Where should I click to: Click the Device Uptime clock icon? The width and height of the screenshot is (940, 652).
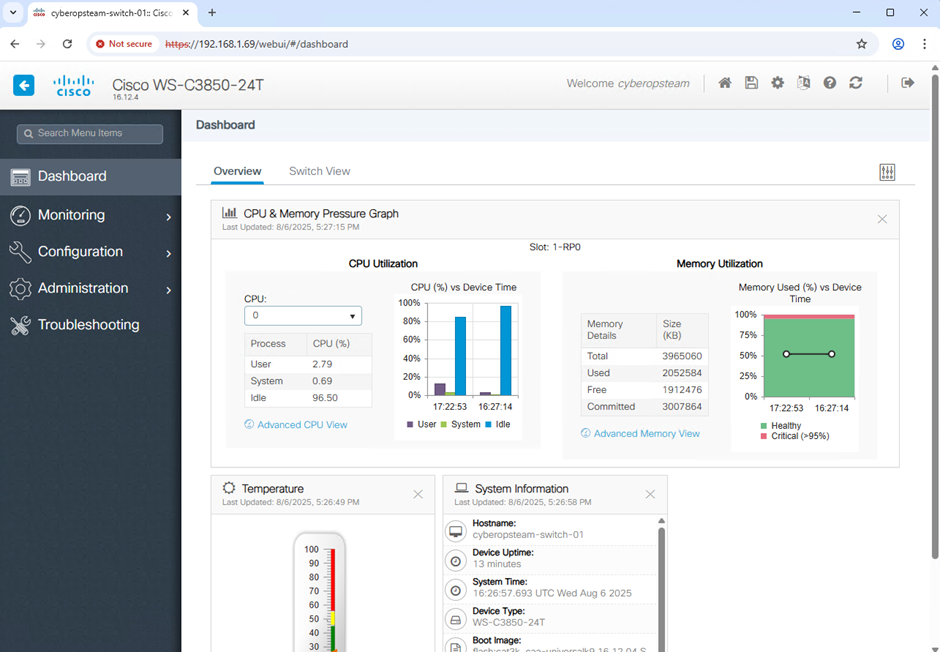point(456,561)
